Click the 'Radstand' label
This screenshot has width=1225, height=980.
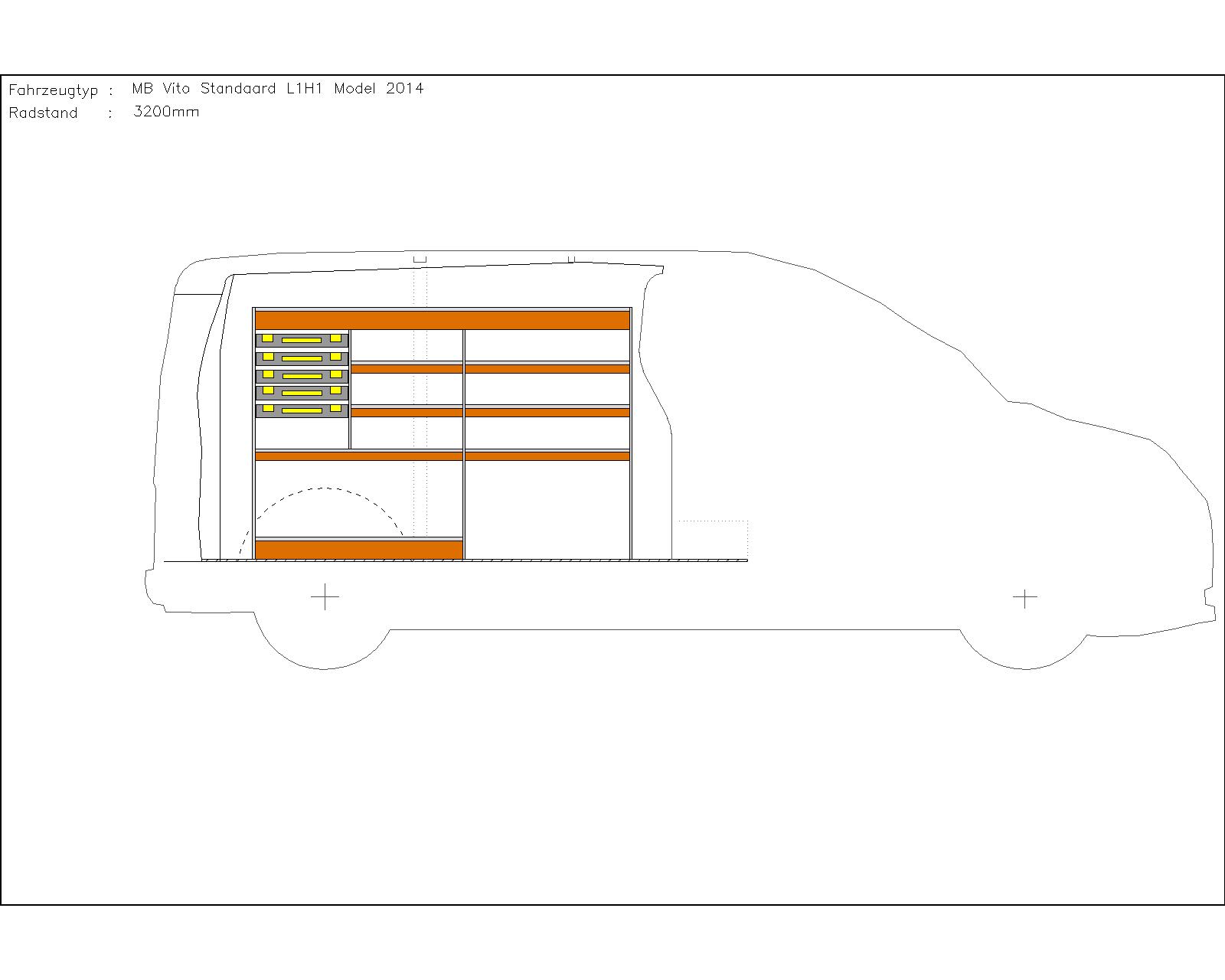(43, 113)
